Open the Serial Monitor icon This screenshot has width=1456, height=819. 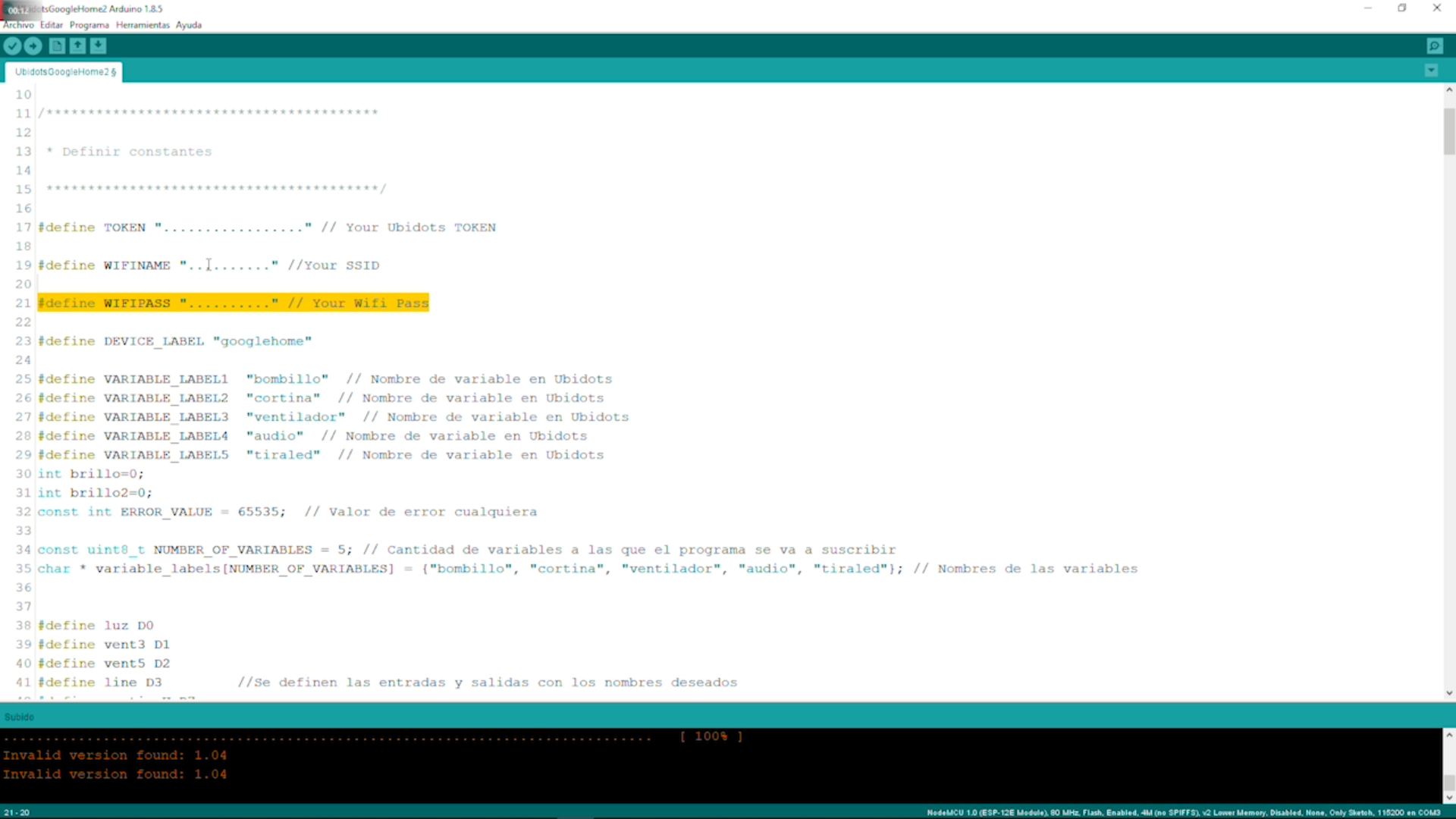(1435, 46)
